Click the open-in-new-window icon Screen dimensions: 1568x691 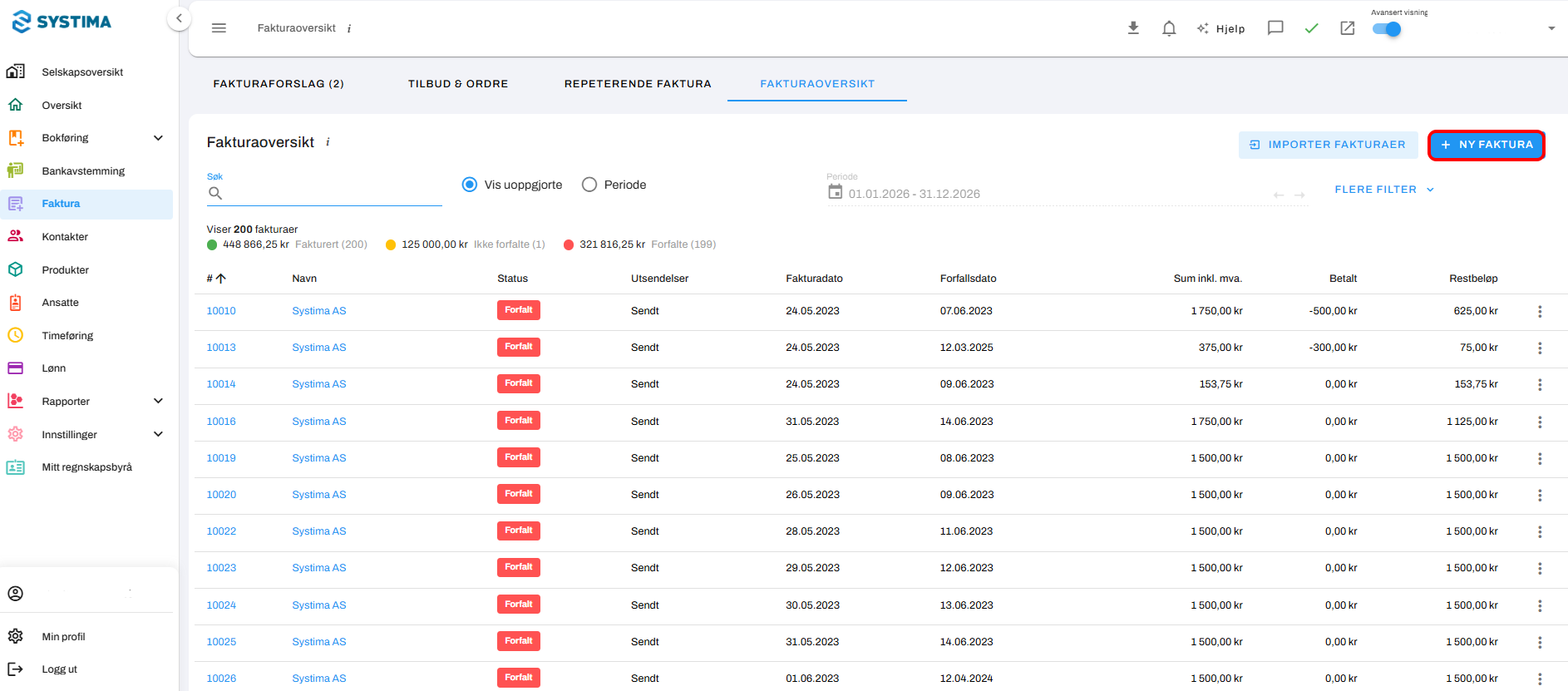point(1348,28)
